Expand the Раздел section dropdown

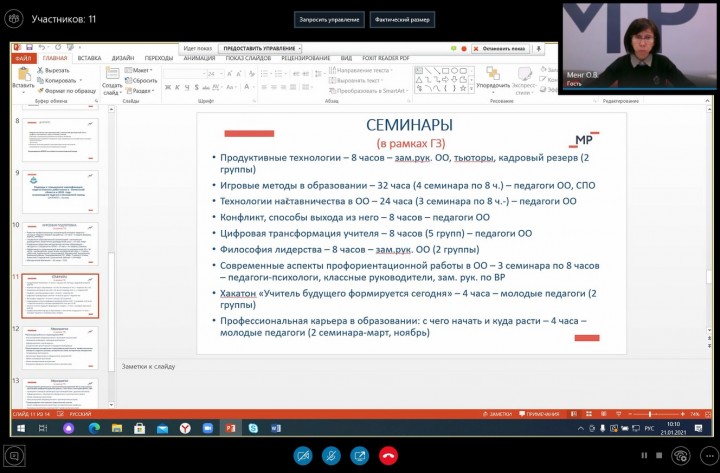(x=142, y=90)
